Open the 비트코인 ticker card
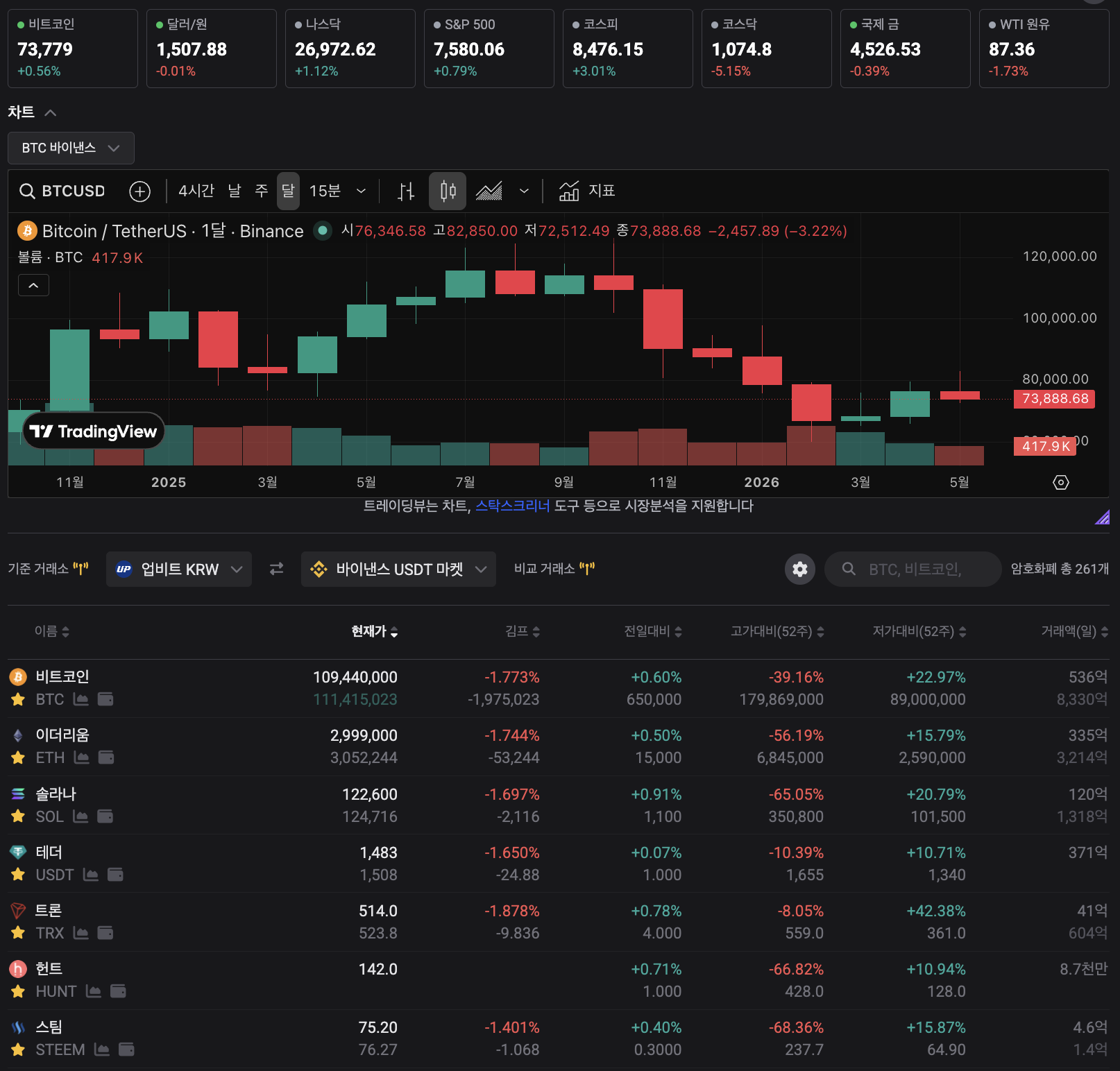The image size is (1120, 1071). click(73, 49)
